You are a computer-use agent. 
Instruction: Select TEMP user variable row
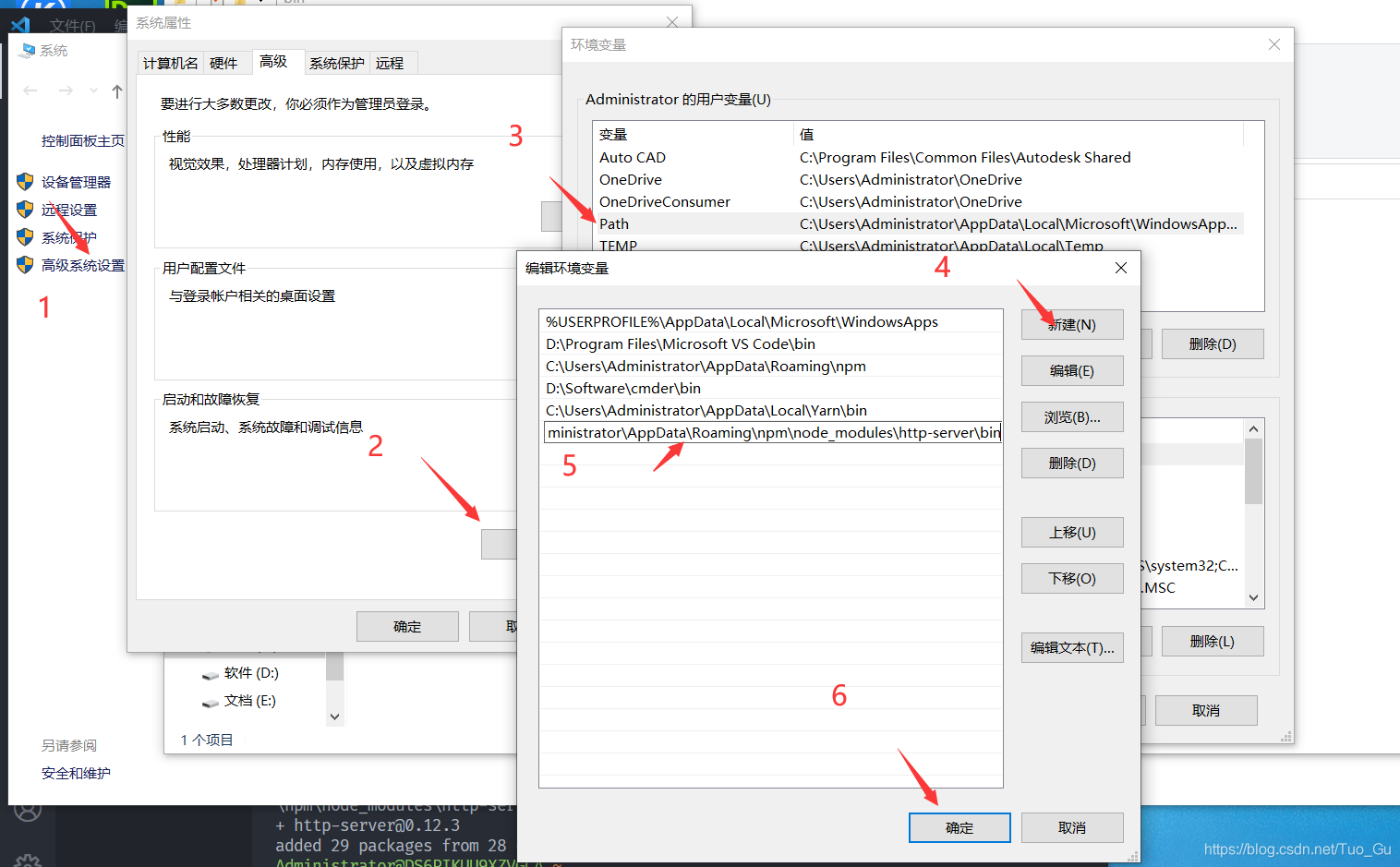919,245
